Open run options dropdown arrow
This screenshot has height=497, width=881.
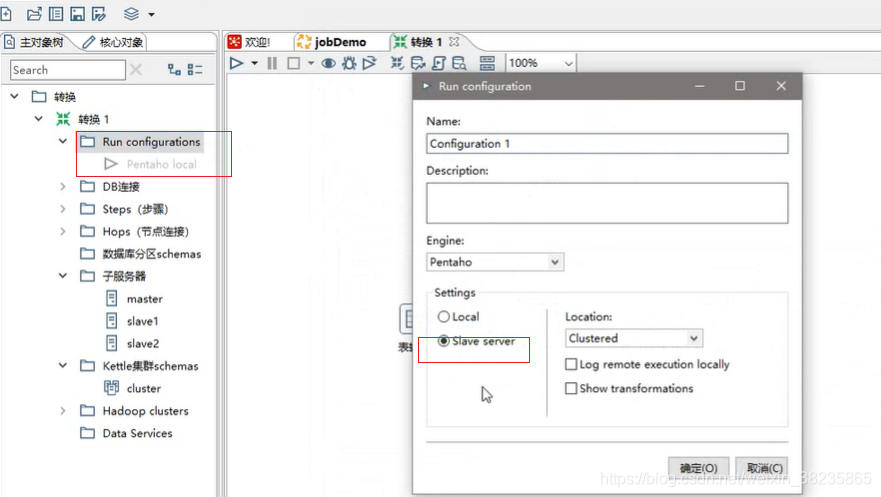pos(255,63)
